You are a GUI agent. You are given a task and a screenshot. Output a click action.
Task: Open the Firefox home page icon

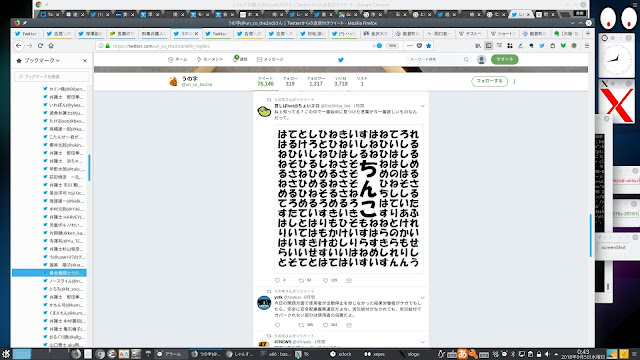tap(51, 46)
